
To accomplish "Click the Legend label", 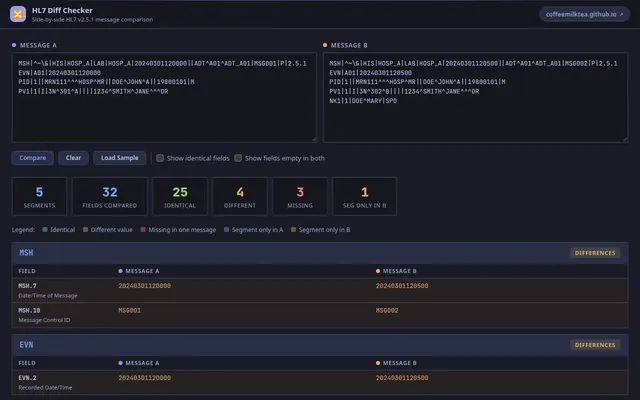I will coord(23,230).
